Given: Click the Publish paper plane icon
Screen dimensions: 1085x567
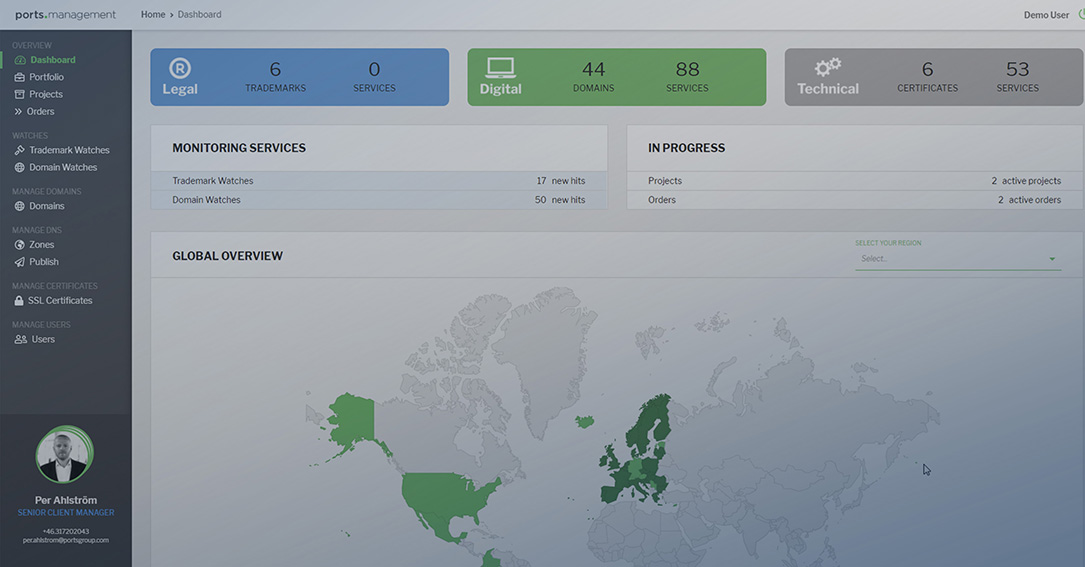Looking at the screenshot, I should tap(20, 262).
